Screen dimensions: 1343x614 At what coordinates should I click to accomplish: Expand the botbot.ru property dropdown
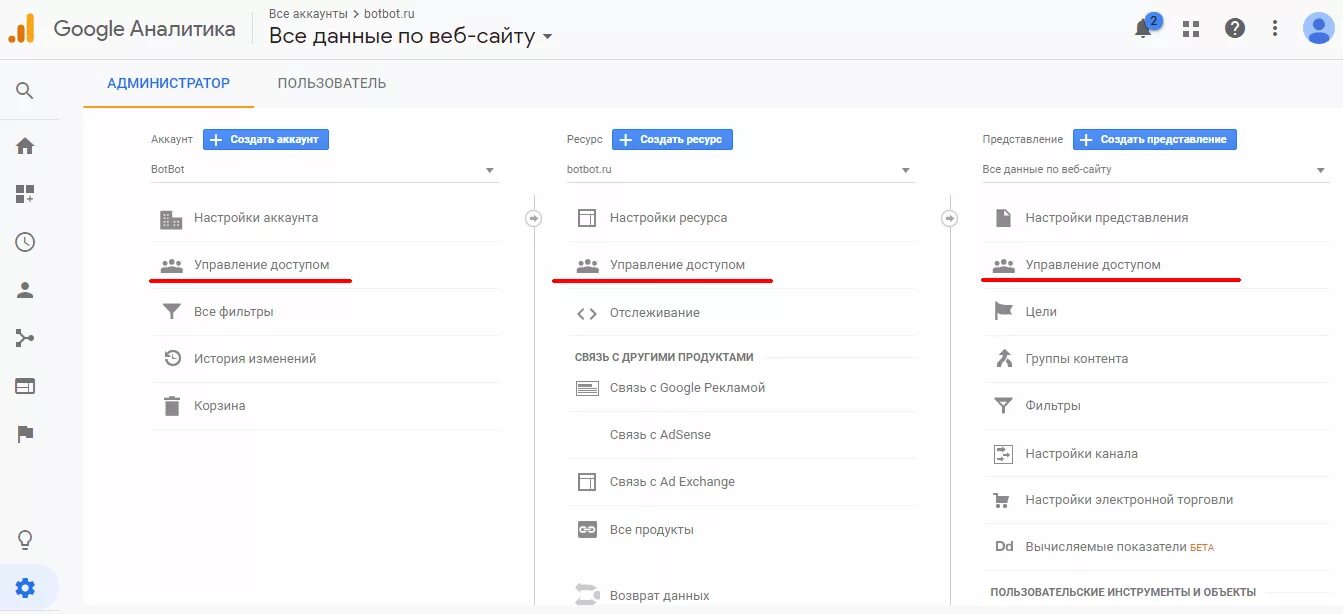pyautogui.click(x=741, y=170)
